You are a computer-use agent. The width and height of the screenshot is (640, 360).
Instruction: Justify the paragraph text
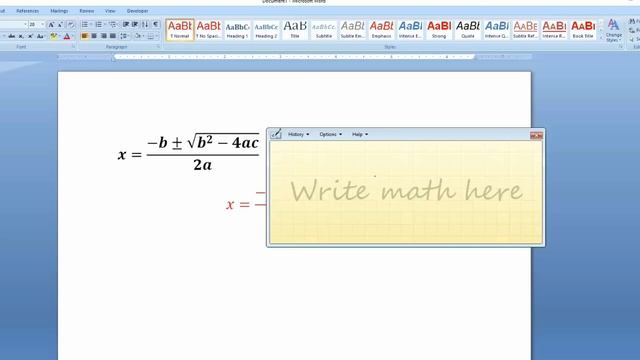[x=113, y=36]
